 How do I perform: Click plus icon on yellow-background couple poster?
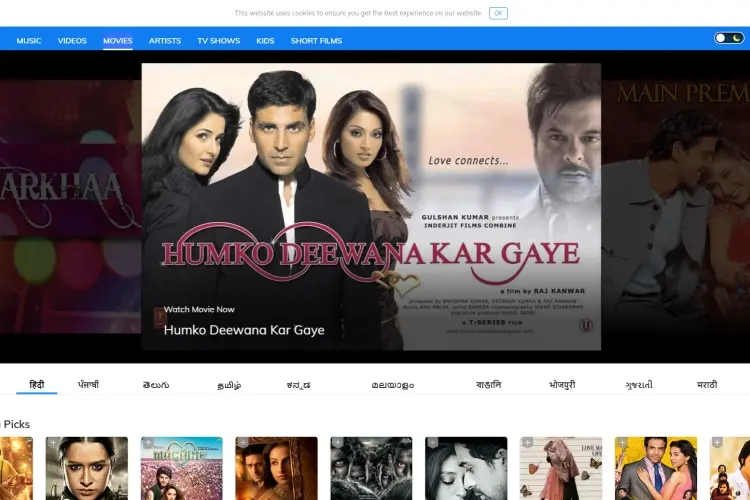pos(622,443)
